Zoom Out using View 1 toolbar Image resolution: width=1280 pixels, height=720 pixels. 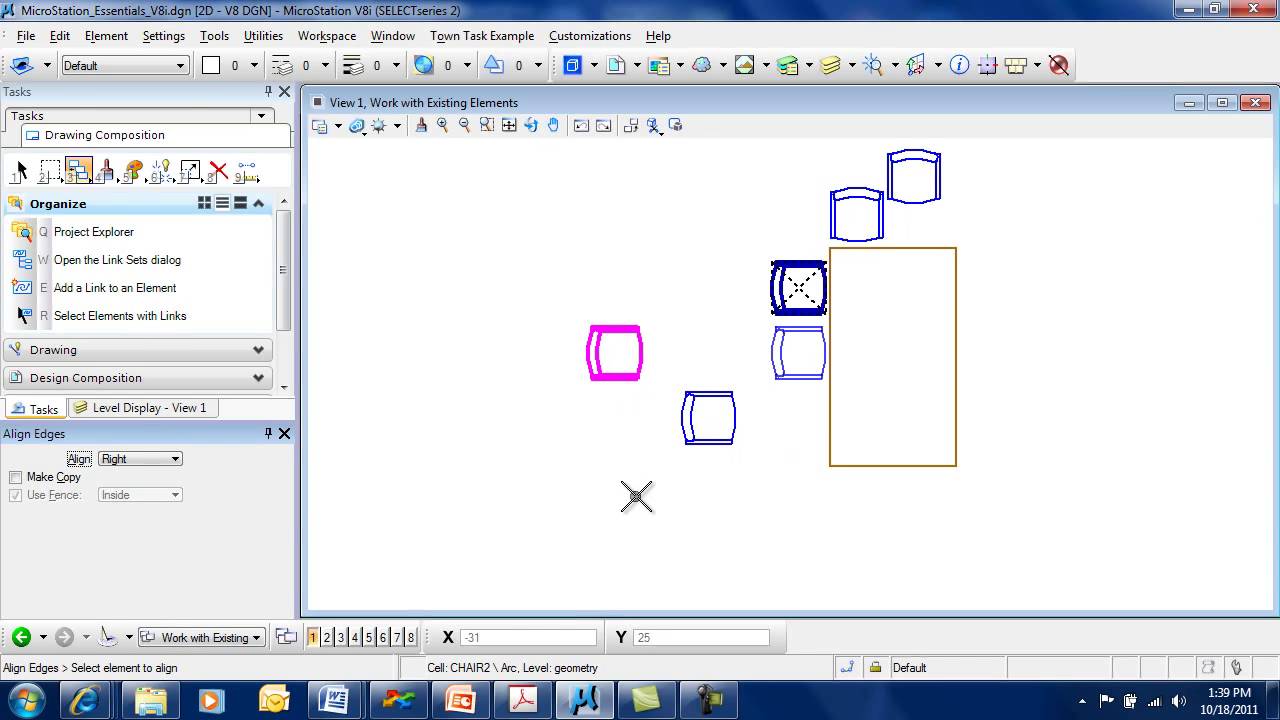(x=464, y=125)
